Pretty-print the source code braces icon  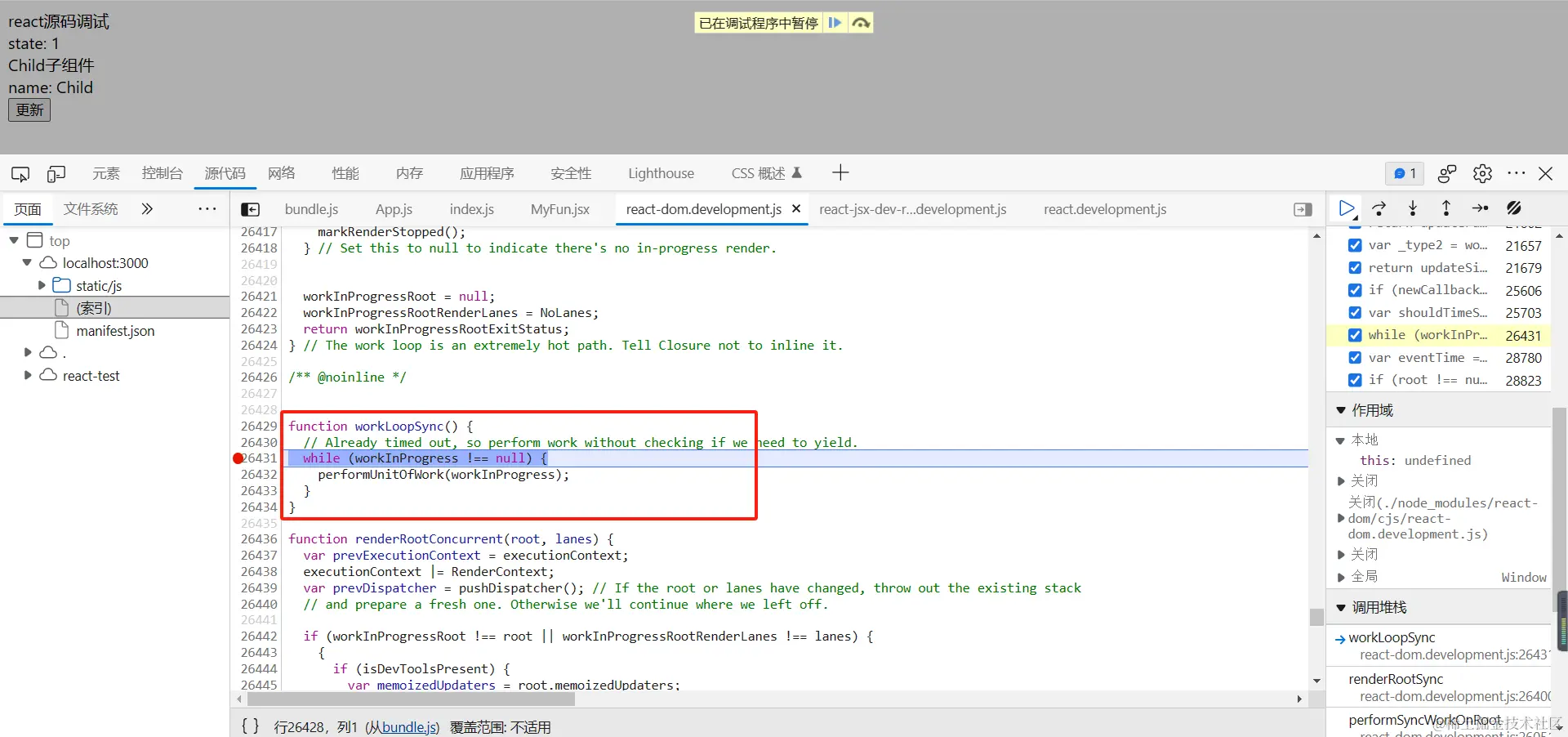[250, 726]
